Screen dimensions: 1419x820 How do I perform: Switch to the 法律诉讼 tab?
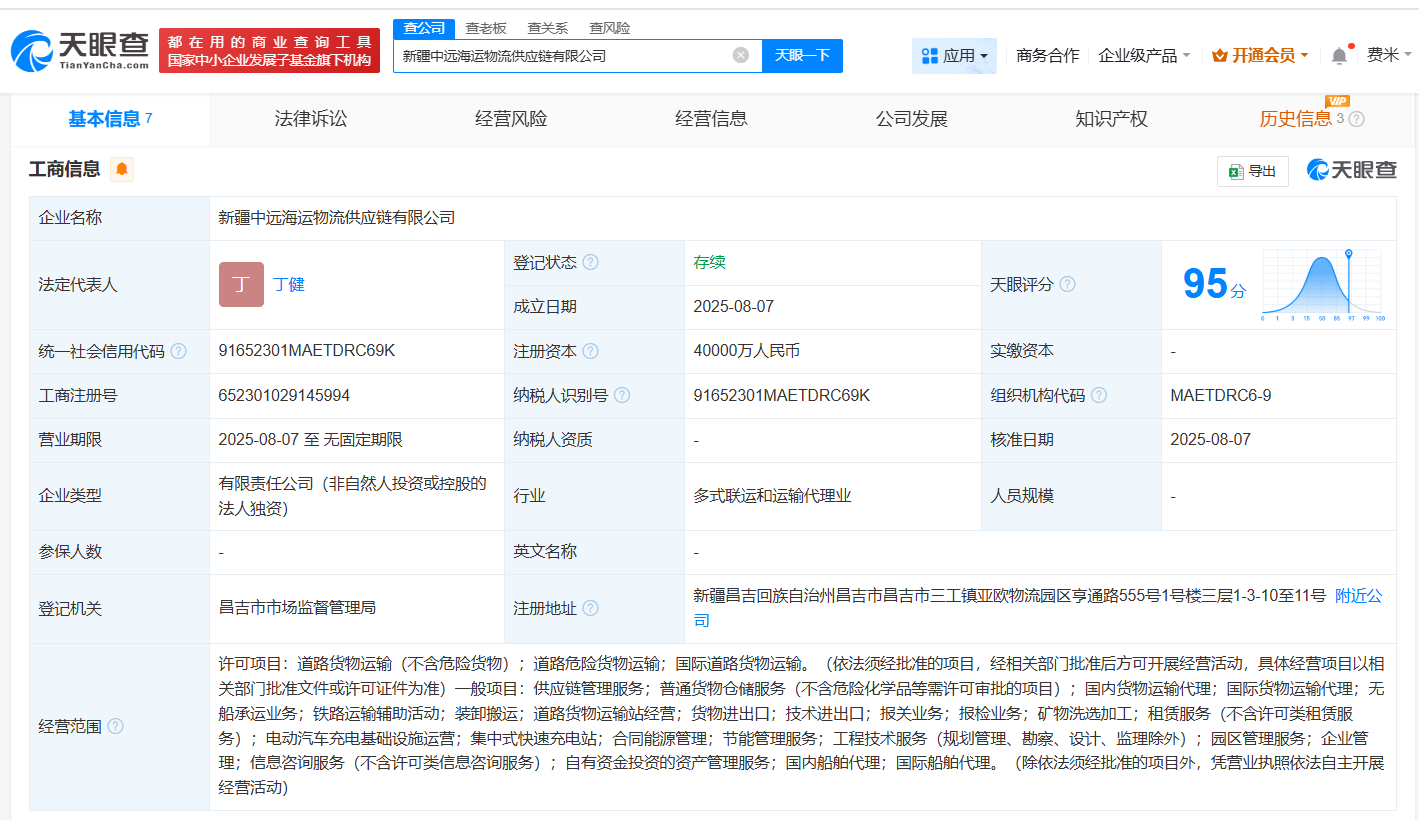tap(310, 118)
